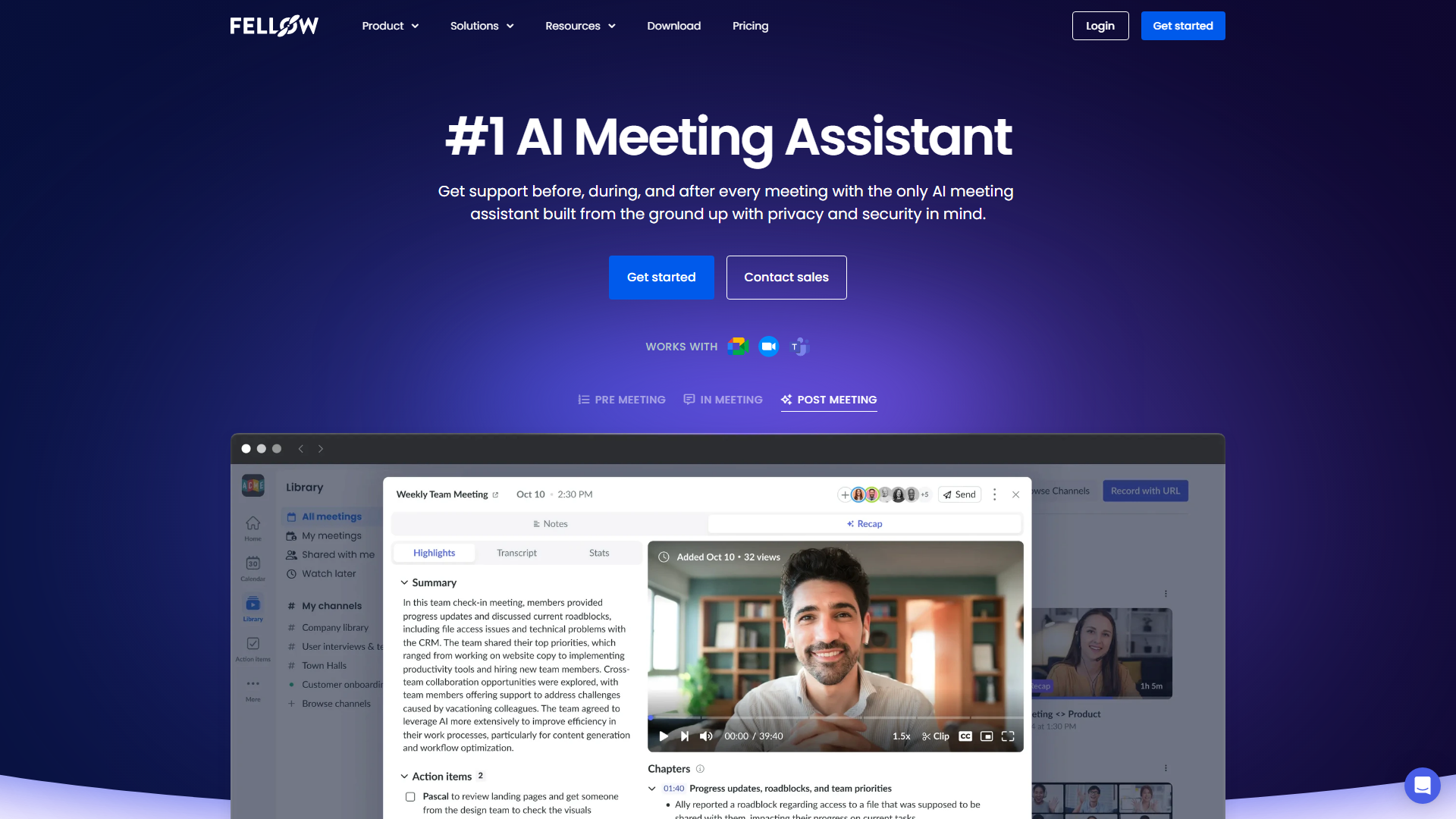Select the Transcript tab in meeting notes
This screenshot has width=1456, height=819.
click(x=515, y=552)
